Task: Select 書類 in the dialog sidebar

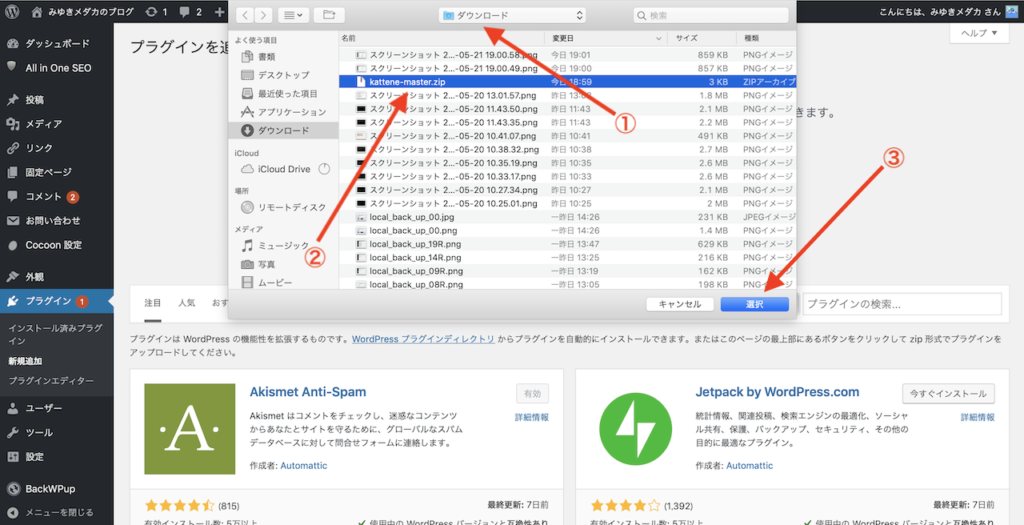Action: (x=282, y=57)
